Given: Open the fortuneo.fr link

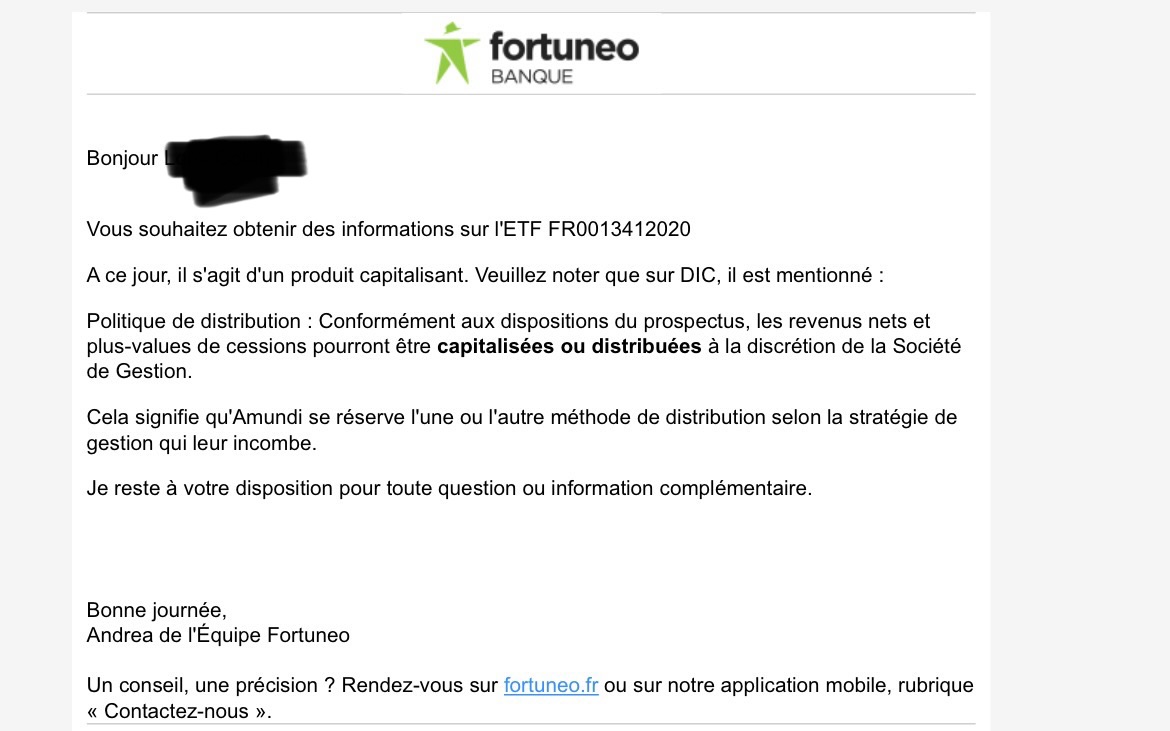Looking at the screenshot, I should pos(551,686).
